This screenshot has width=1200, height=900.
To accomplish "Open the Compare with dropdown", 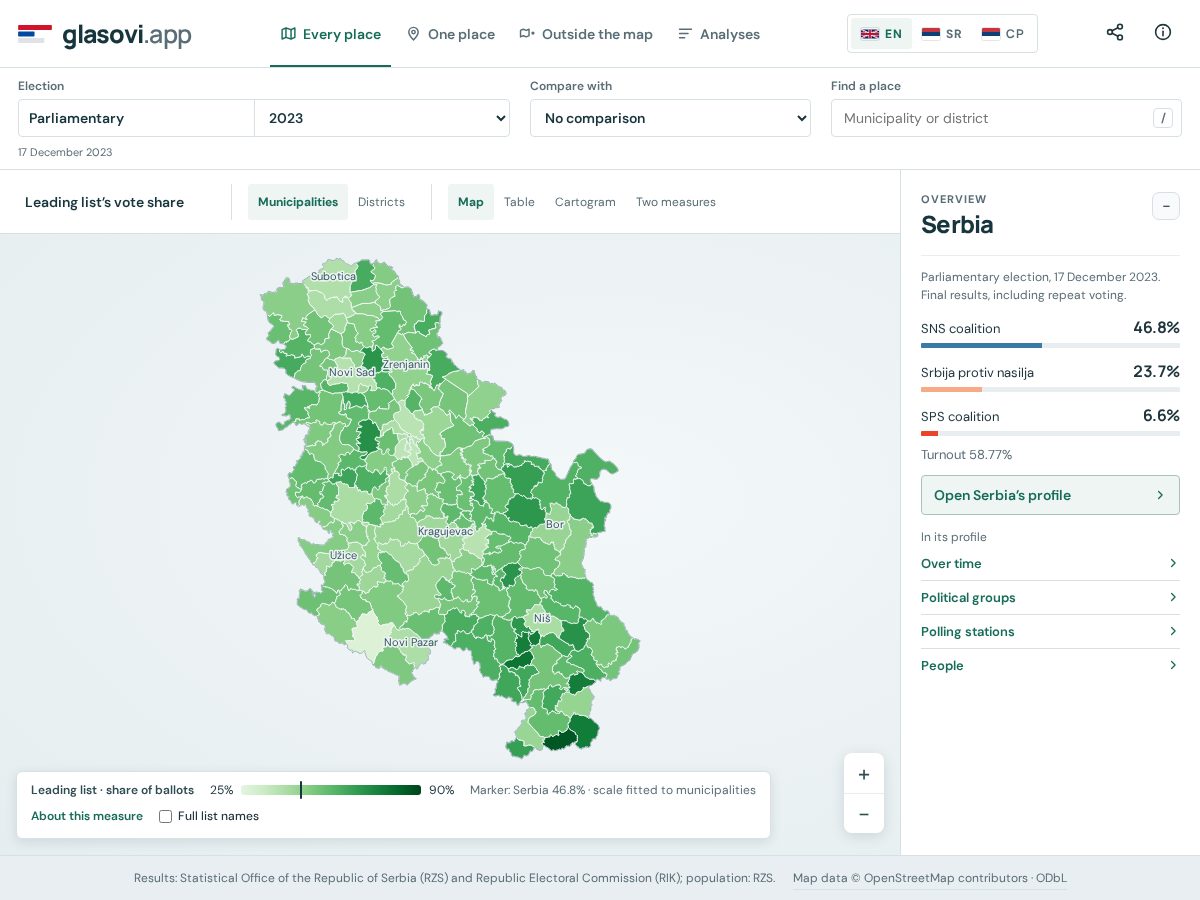I will 670,118.
